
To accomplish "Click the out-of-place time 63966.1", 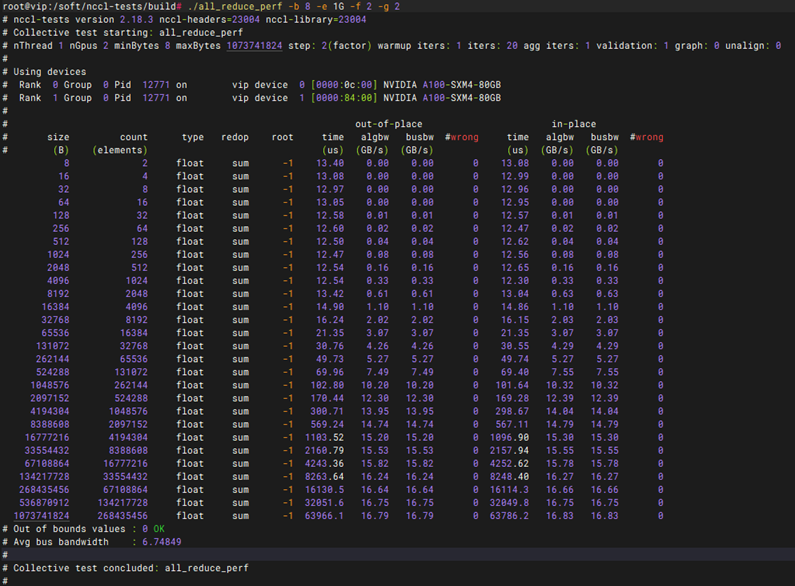I will click(324, 516).
